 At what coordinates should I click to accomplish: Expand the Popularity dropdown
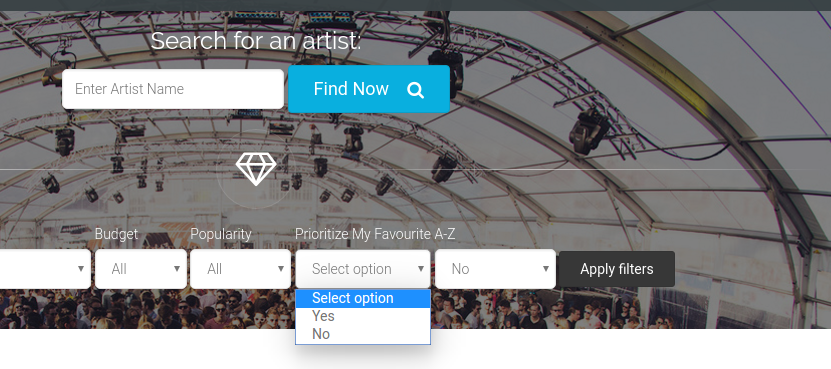(x=241, y=269)
